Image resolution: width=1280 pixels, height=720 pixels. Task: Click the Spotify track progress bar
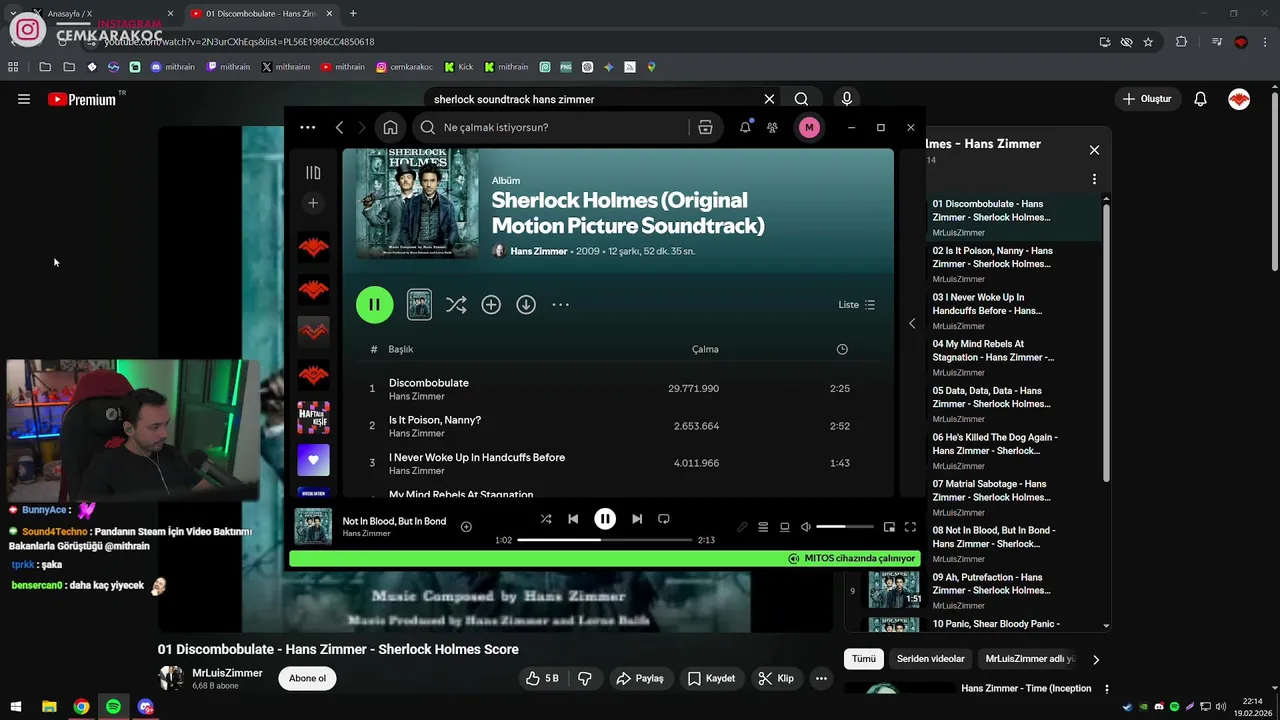click(605, 540)
